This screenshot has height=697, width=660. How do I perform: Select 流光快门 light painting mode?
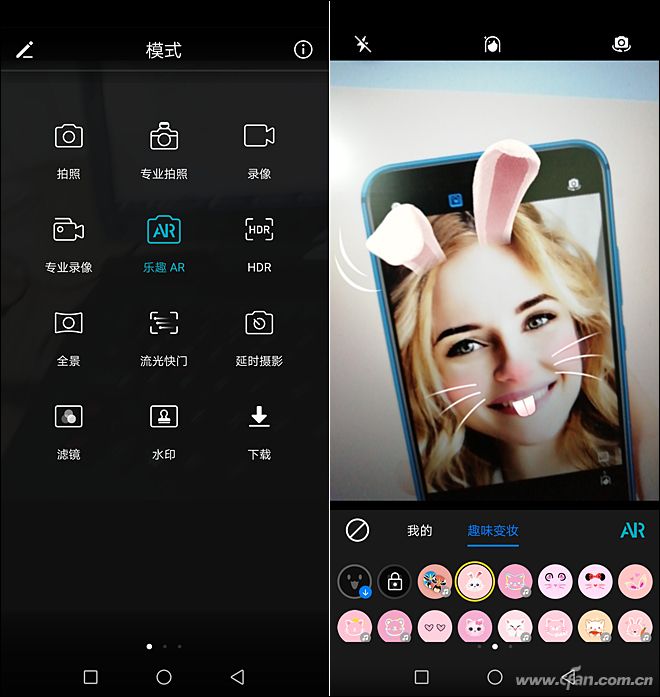(x=164, y=323)
